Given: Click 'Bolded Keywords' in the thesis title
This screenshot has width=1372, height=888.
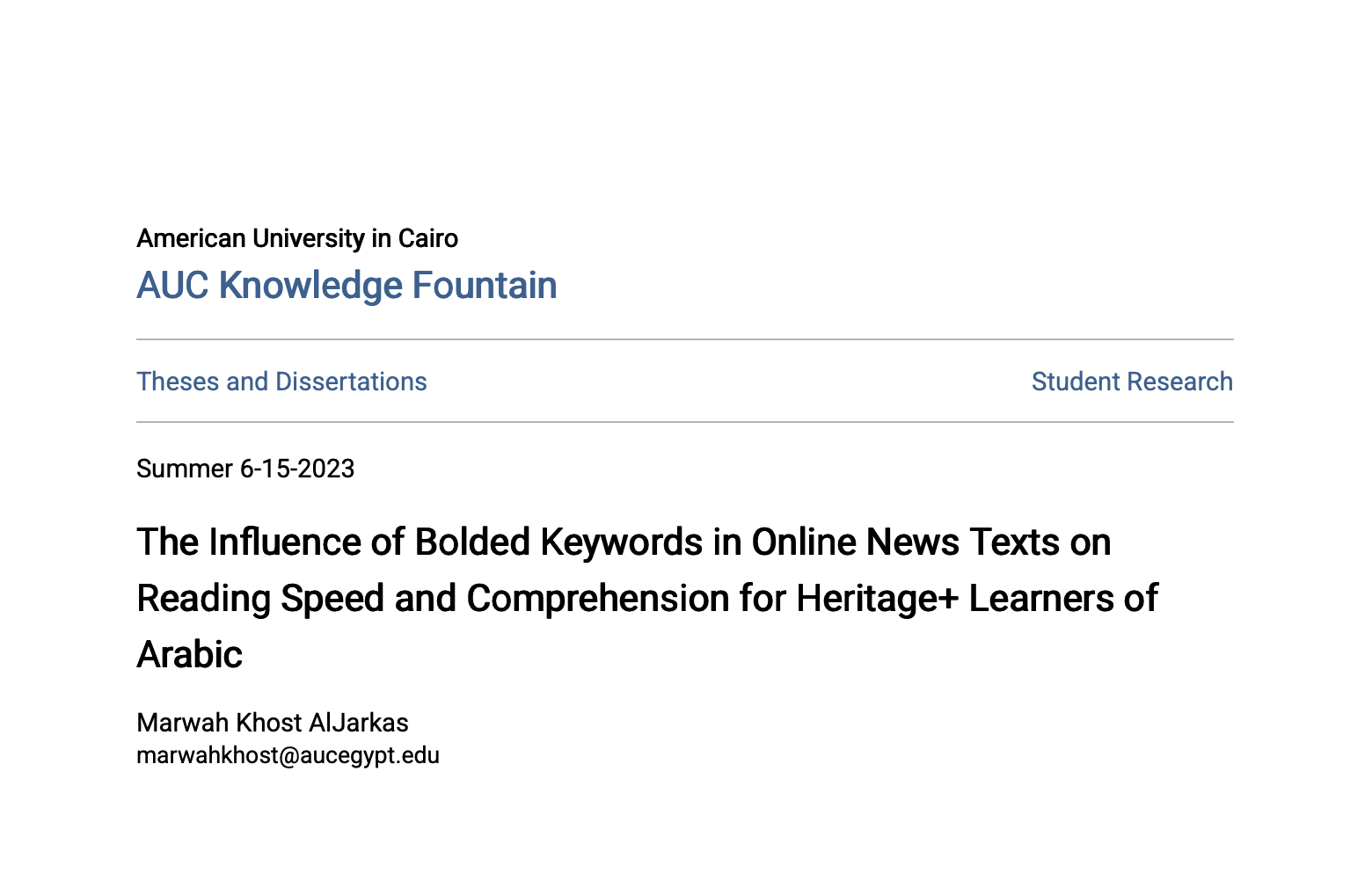Looking at the screenshot, I should (x=558, y=542).
